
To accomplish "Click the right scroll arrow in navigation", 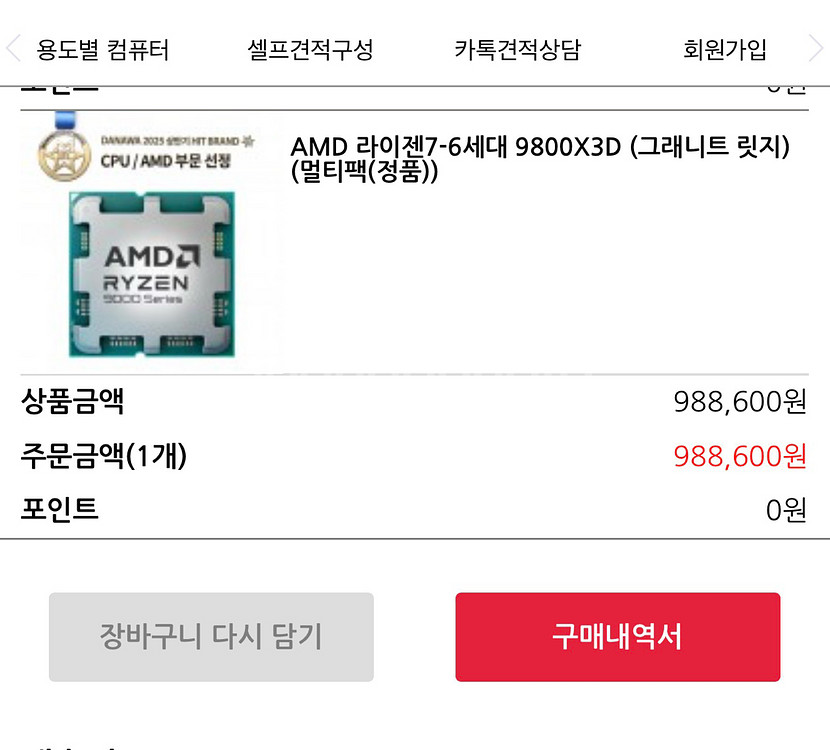I will point(816,49).
